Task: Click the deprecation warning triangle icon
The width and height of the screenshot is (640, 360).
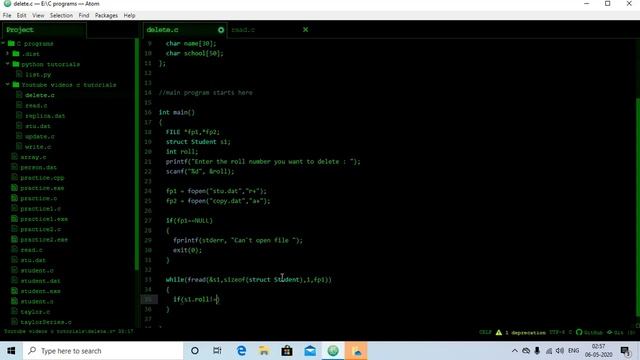Action: click(x=499, y=332)
